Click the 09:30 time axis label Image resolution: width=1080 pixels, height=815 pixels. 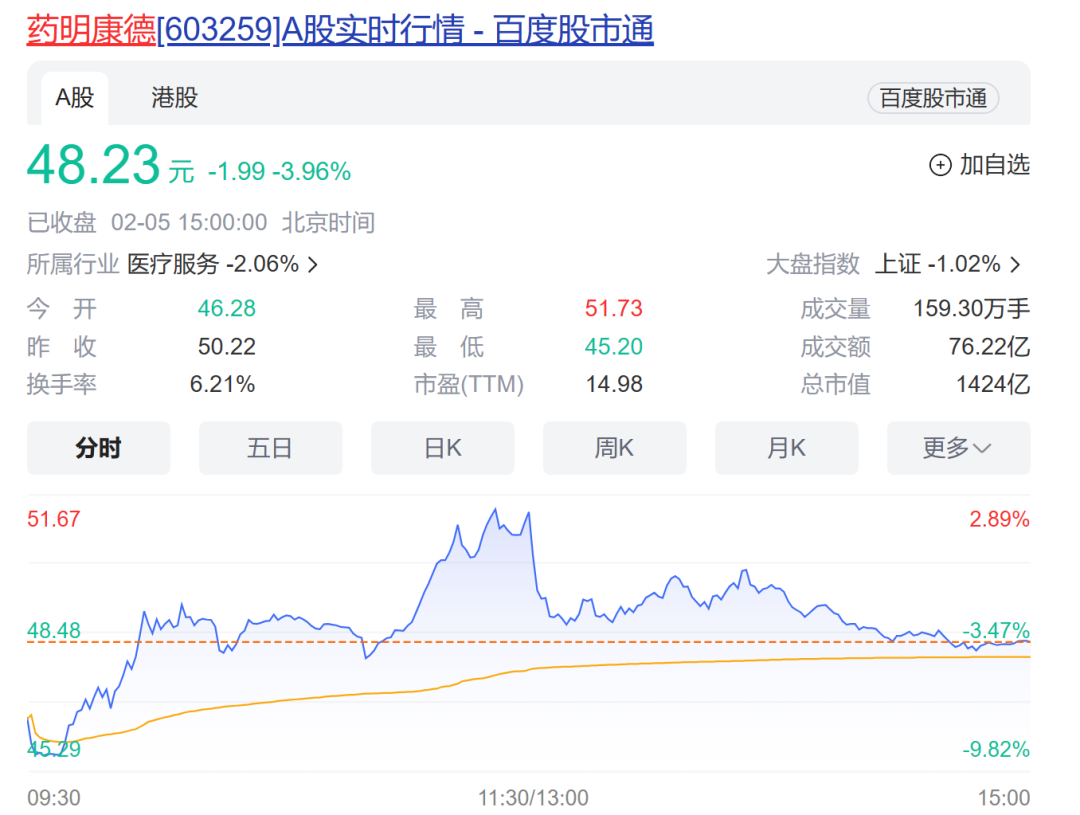click(54, 798)
